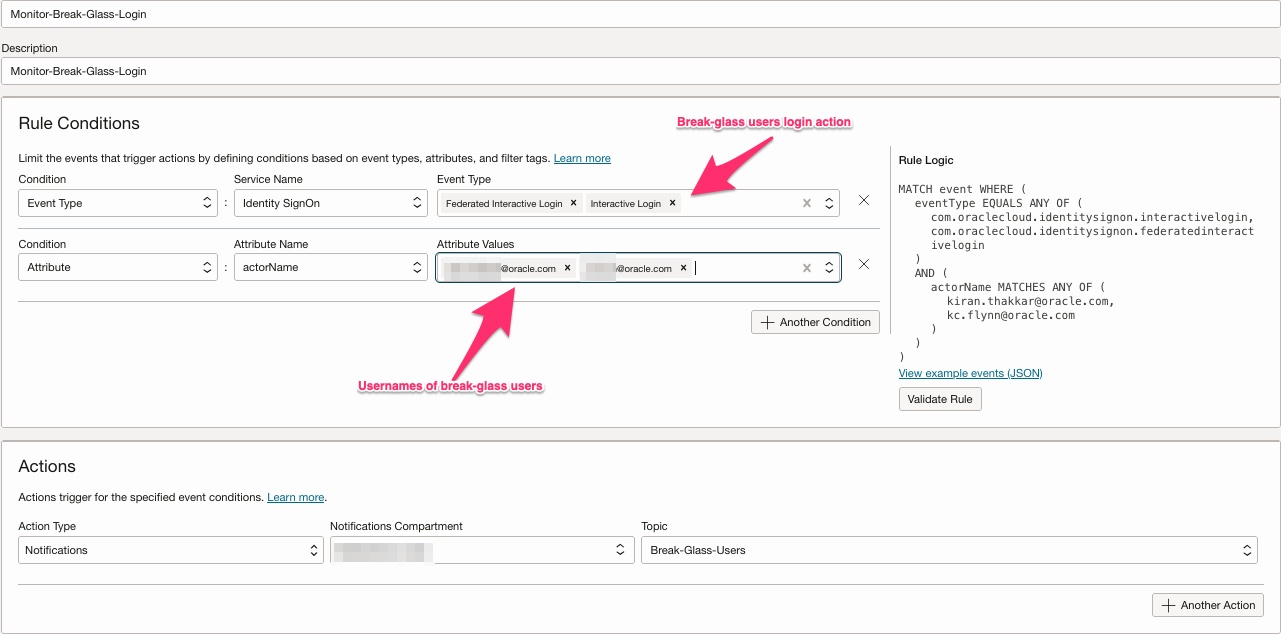Remove the Federated Interactive Login tag
The height and width of the screenshot is (634, 1281).
(x=573, y=203)
